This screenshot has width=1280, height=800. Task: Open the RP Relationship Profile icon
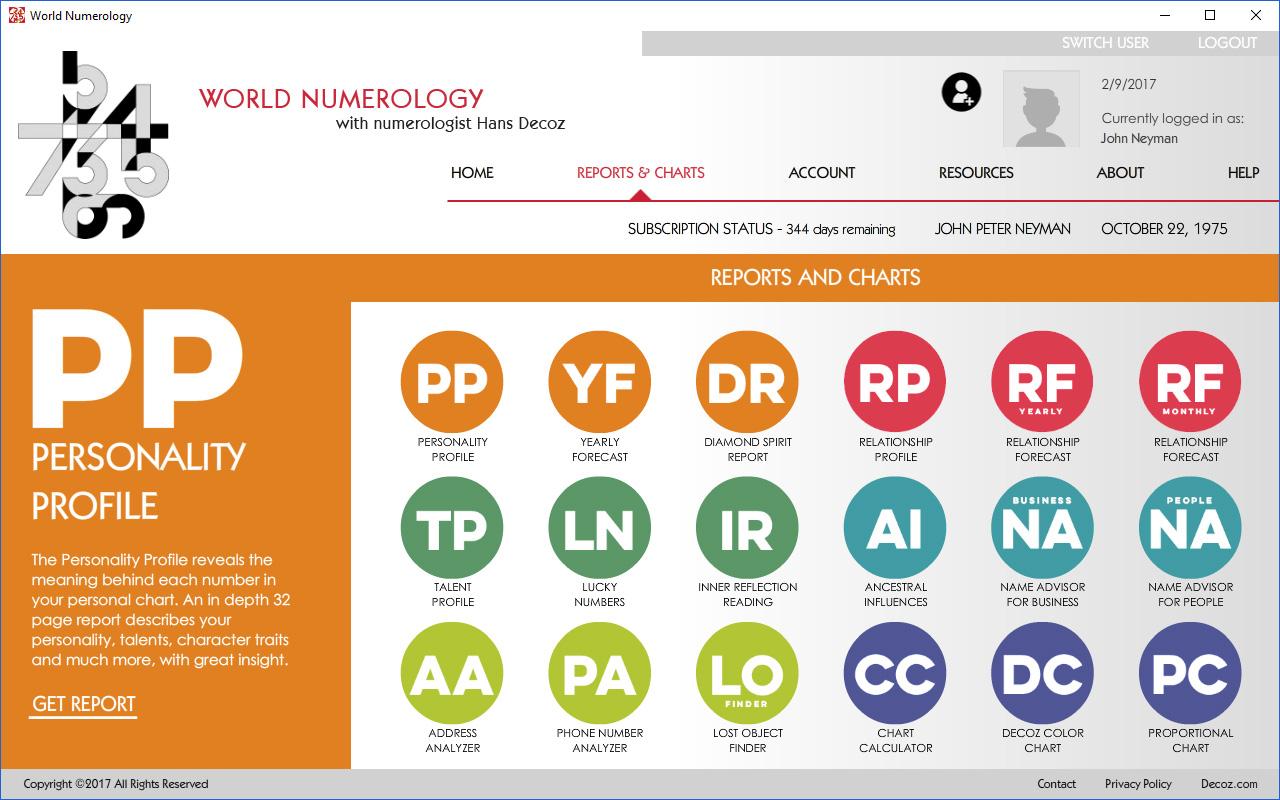click(x=895, y=382)
